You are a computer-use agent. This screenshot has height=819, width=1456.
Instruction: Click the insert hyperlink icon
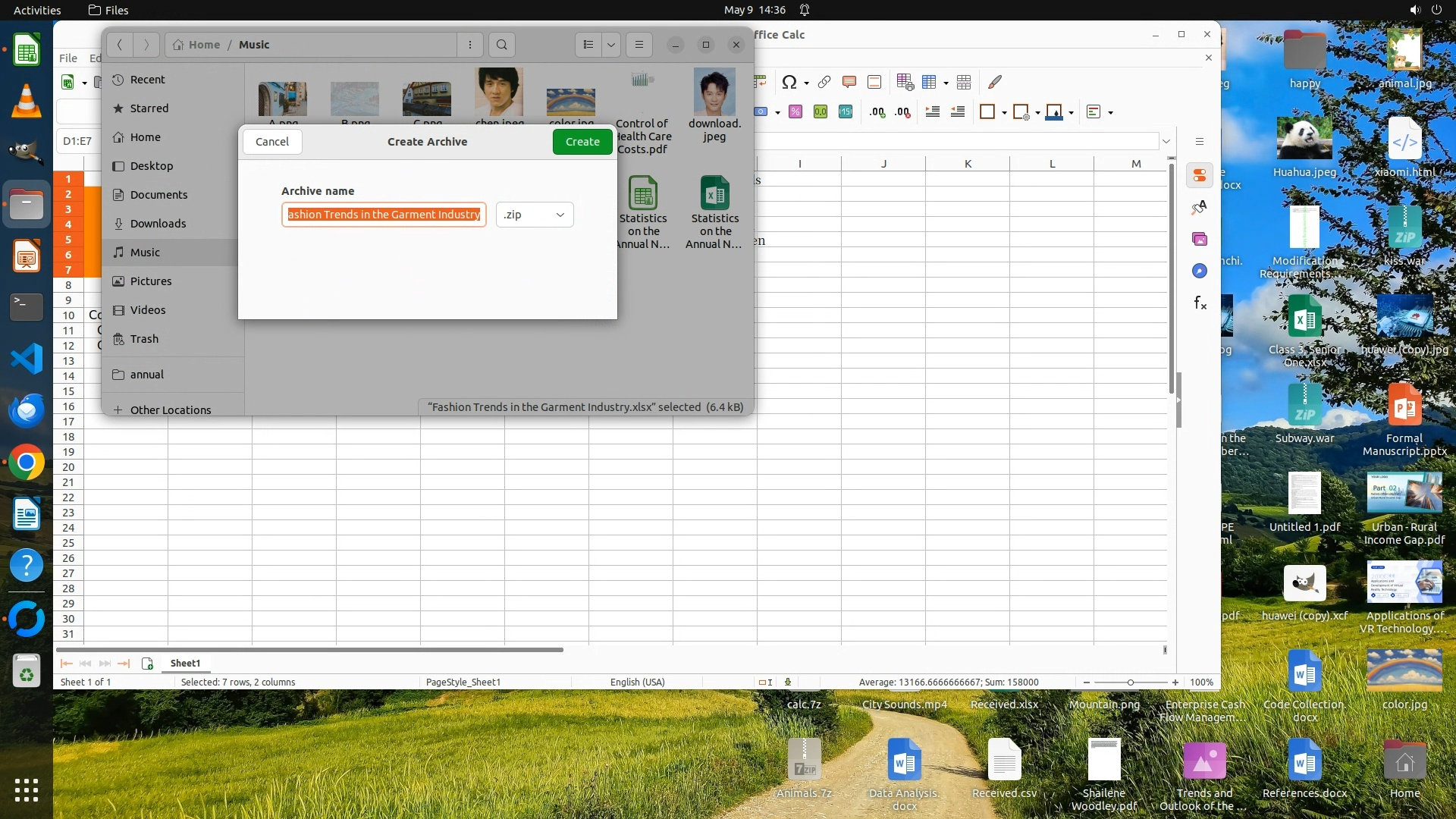(x=824, y=82)
